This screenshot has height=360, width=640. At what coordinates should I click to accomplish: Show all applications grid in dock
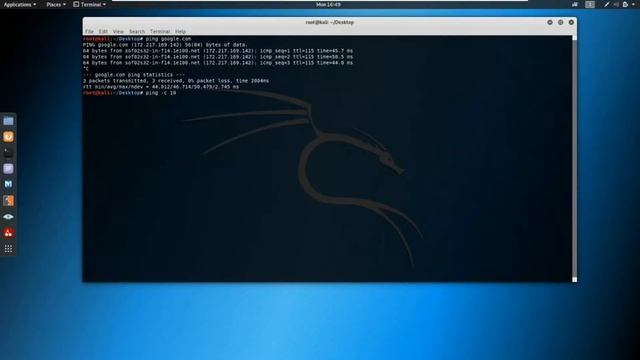click(x=8, y=249)
